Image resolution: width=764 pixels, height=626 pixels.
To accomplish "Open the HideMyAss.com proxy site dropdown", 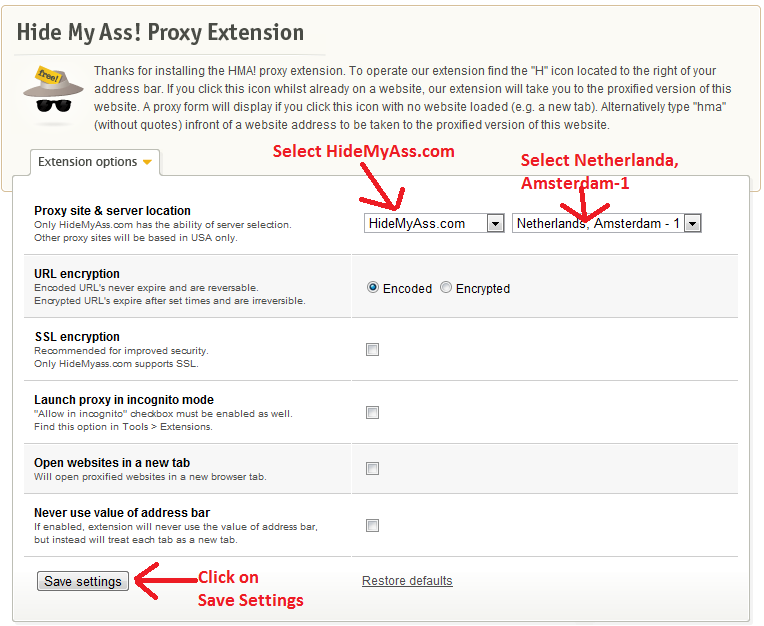I will (x=434, y=223).
